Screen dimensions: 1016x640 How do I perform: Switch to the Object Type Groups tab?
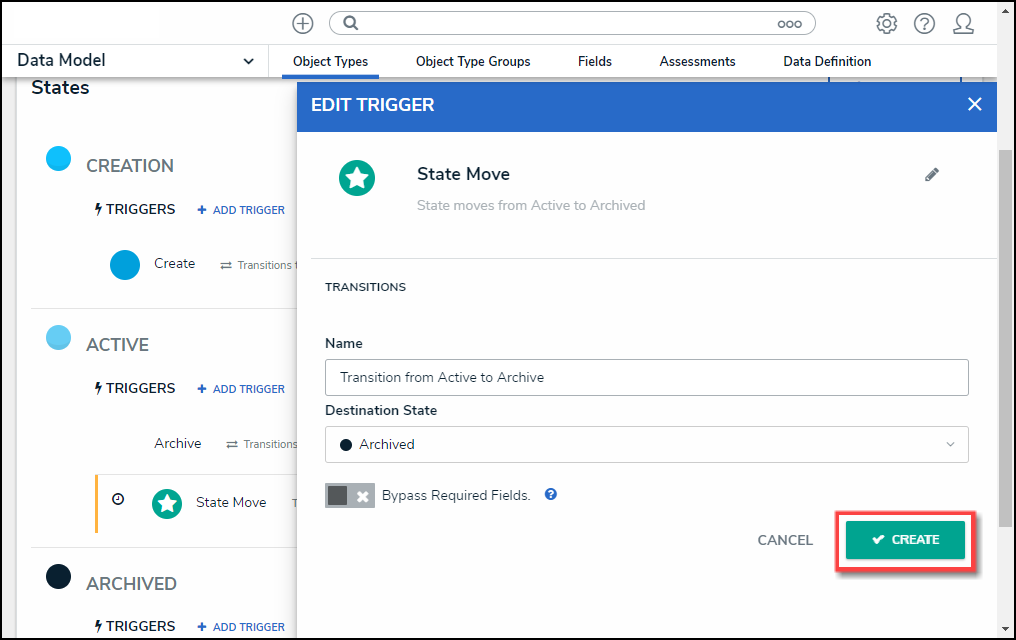point(473,61)
